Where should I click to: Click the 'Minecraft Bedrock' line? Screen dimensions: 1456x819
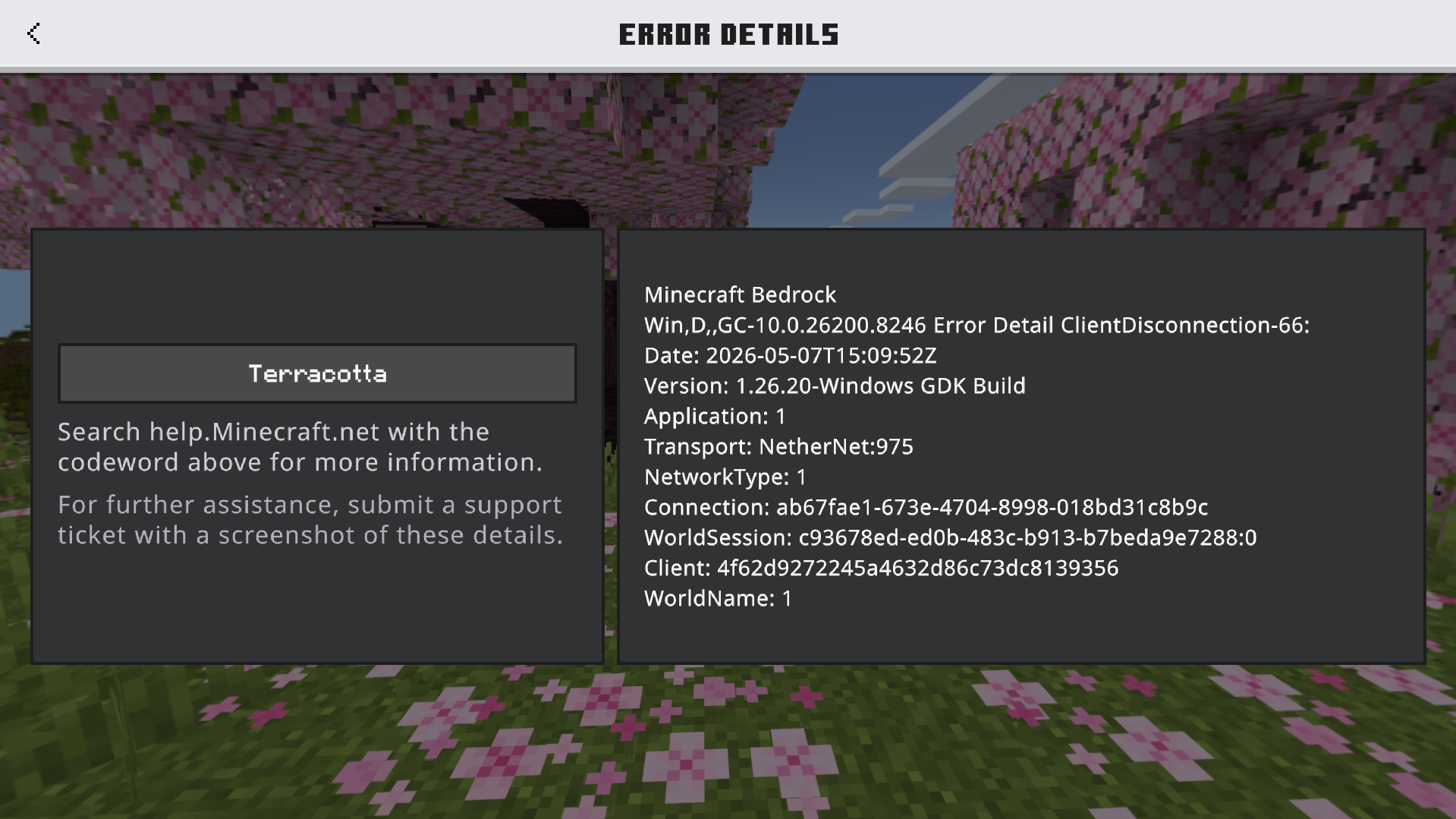point(740,295)
